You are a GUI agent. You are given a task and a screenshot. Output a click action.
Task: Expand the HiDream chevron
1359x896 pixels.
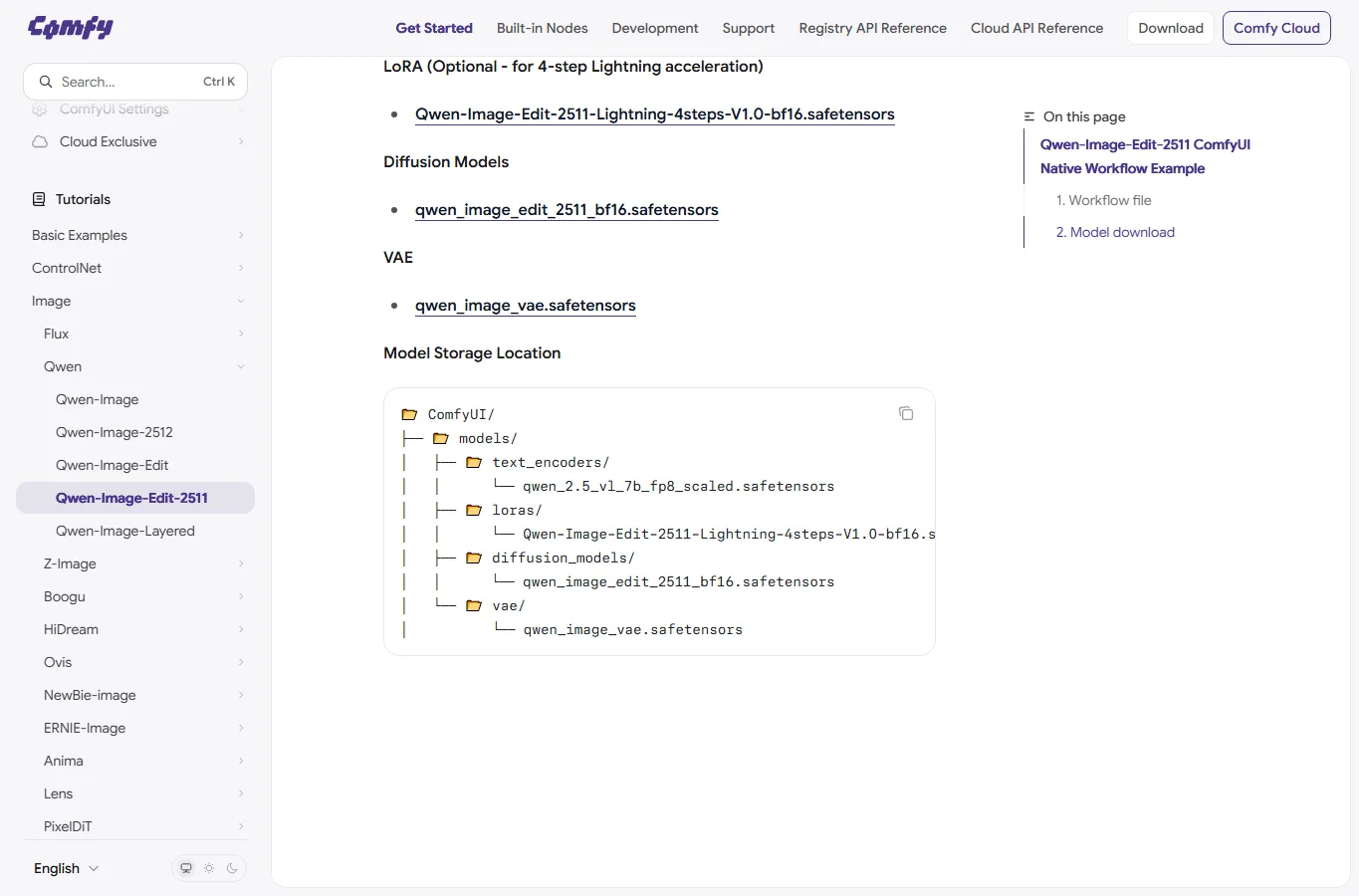[241, 629]
